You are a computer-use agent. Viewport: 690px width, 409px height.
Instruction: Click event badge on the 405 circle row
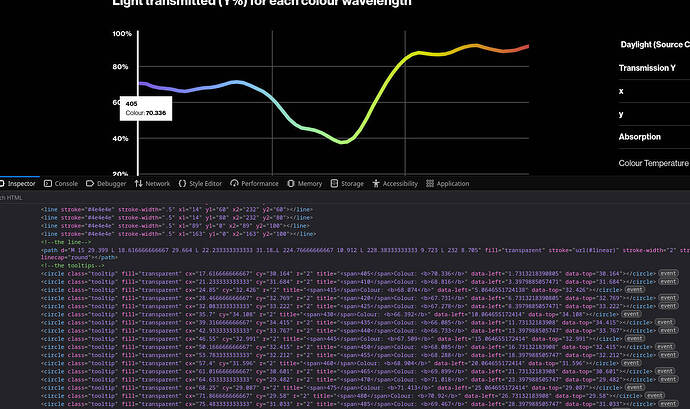pyautogui.click(x=668, y=273)
